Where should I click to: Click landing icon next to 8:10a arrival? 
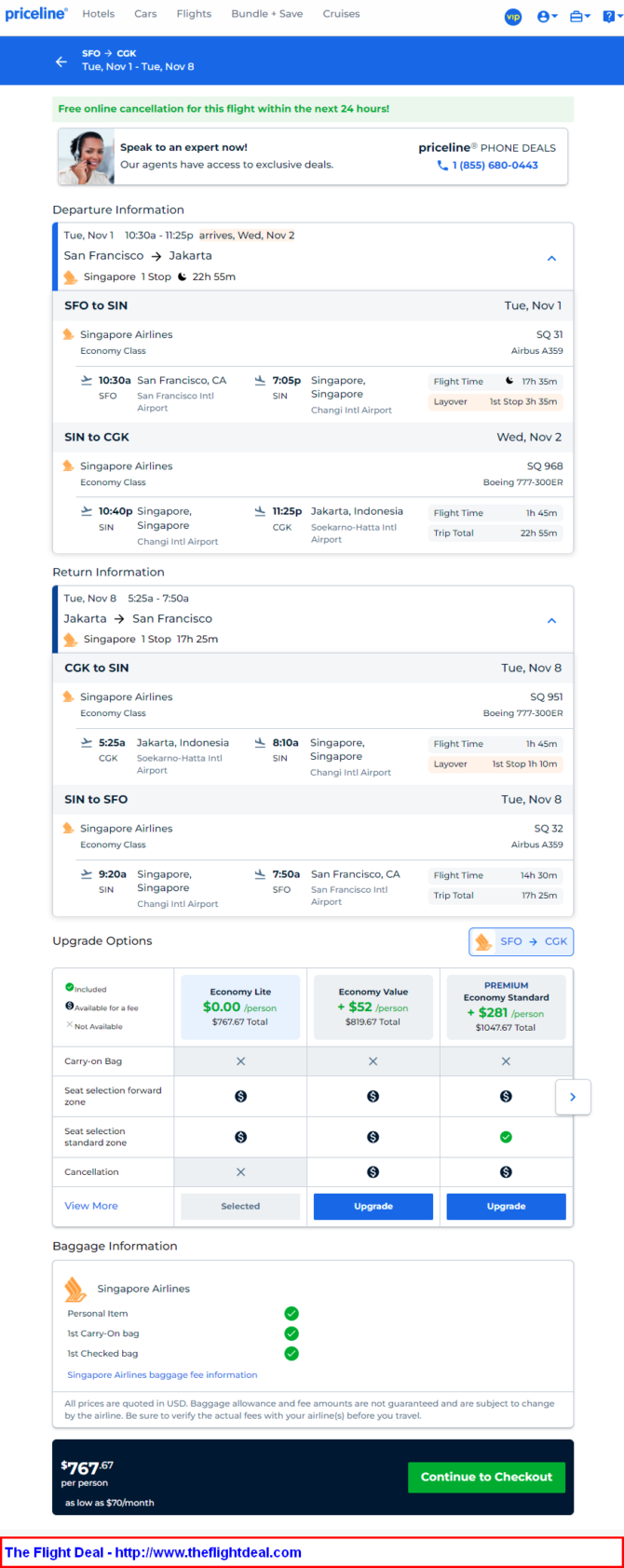[260, 743]
